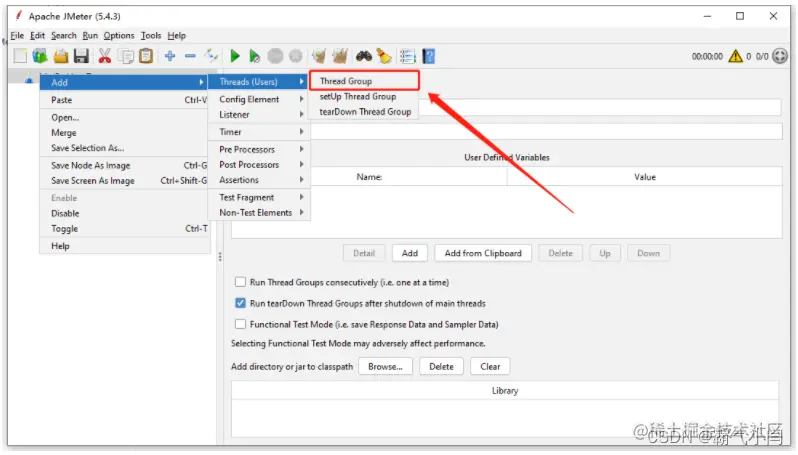Collapse all nodes with the minus icon

click(190, 56)
